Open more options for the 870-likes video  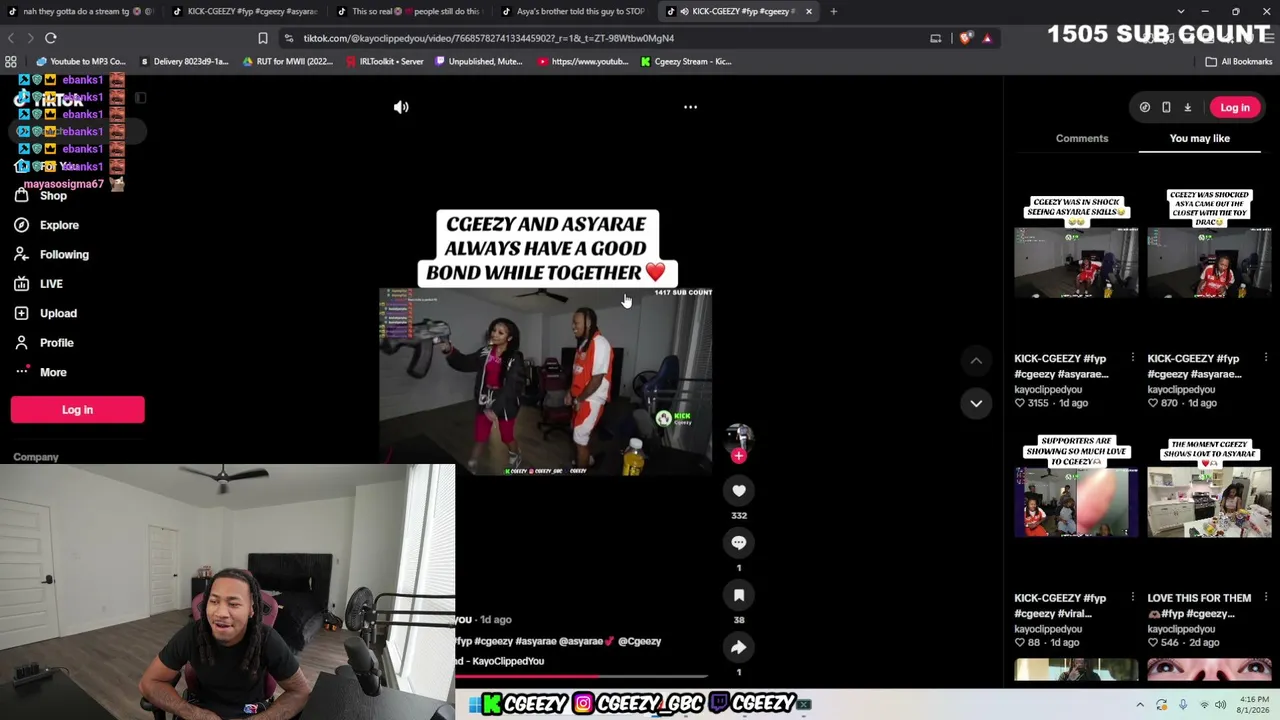(x=1266, y=358)
